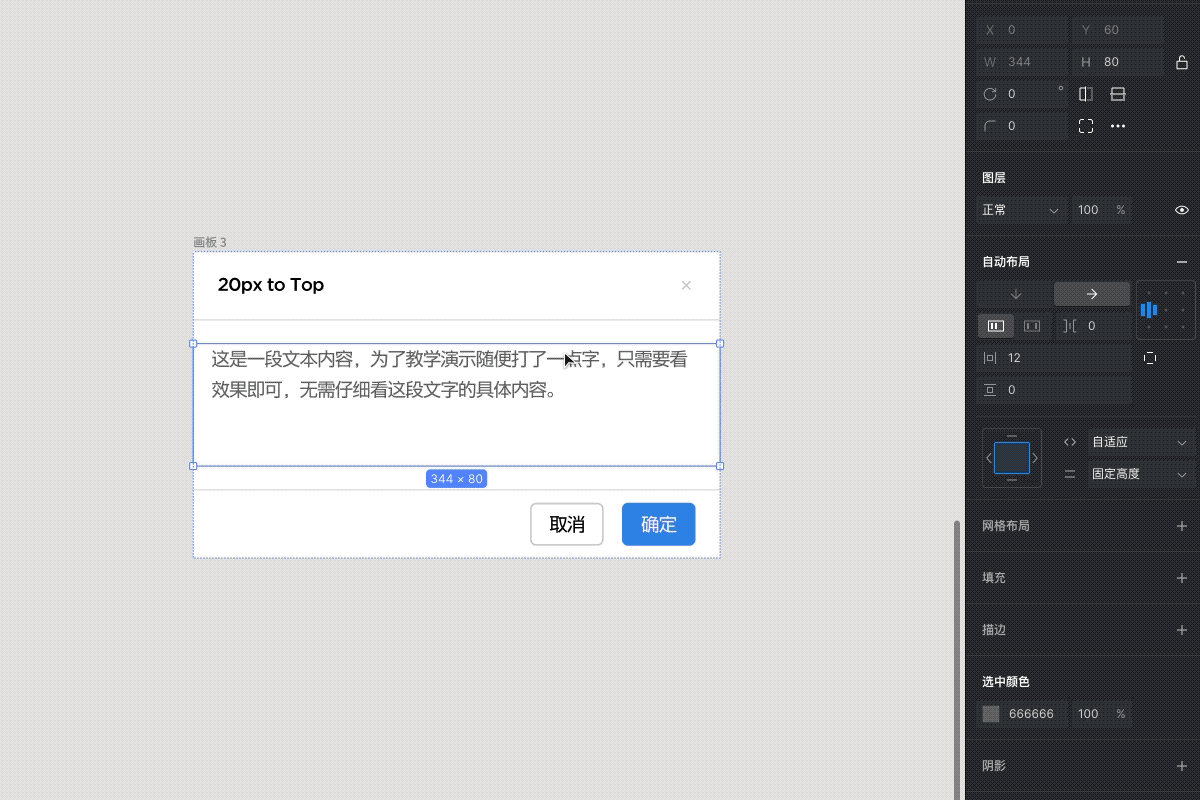Click the flip vertical icon
The height and width of the screenshot is (800, 1200).
1118,94
